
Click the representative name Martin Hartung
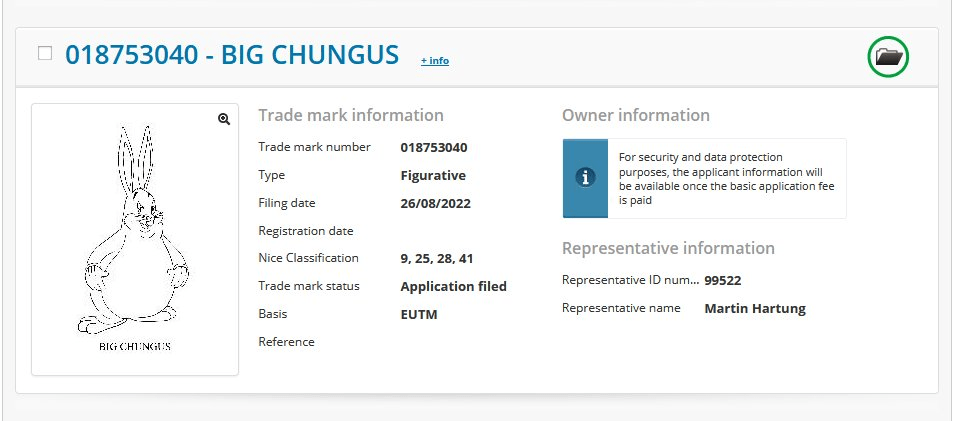point(755,308)
